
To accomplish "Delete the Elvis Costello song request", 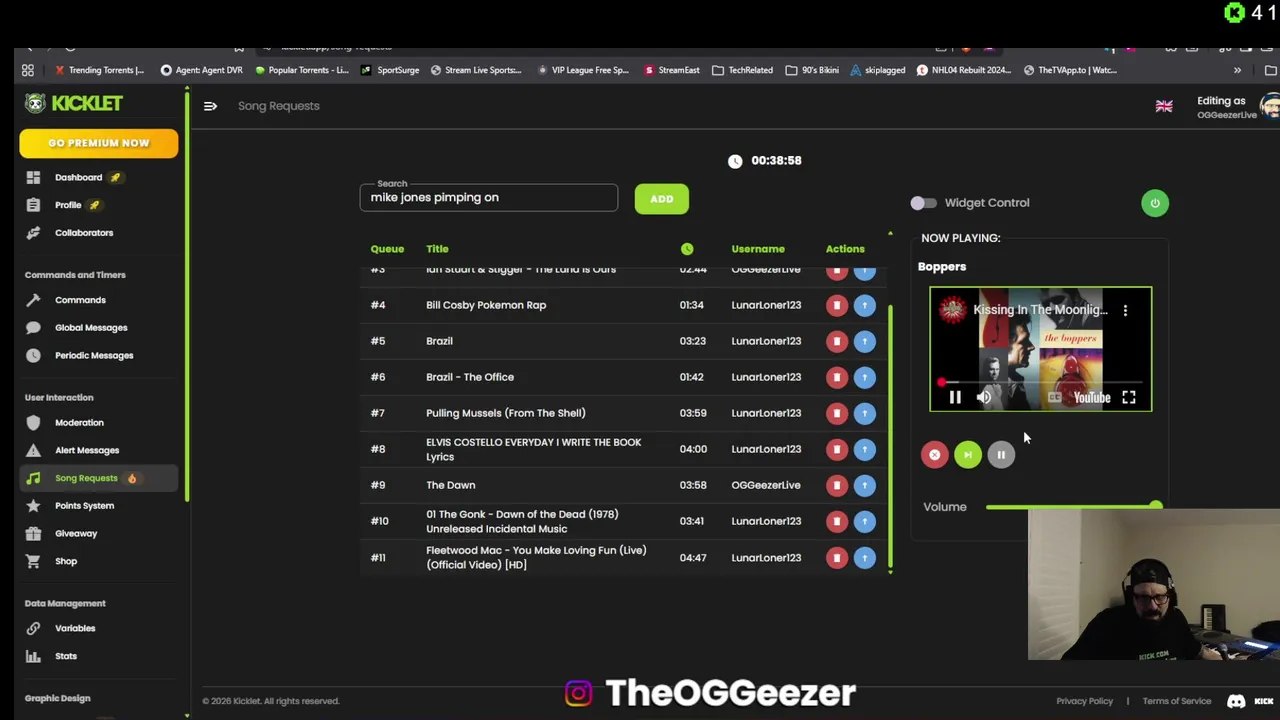I will (x=837, y=449).
